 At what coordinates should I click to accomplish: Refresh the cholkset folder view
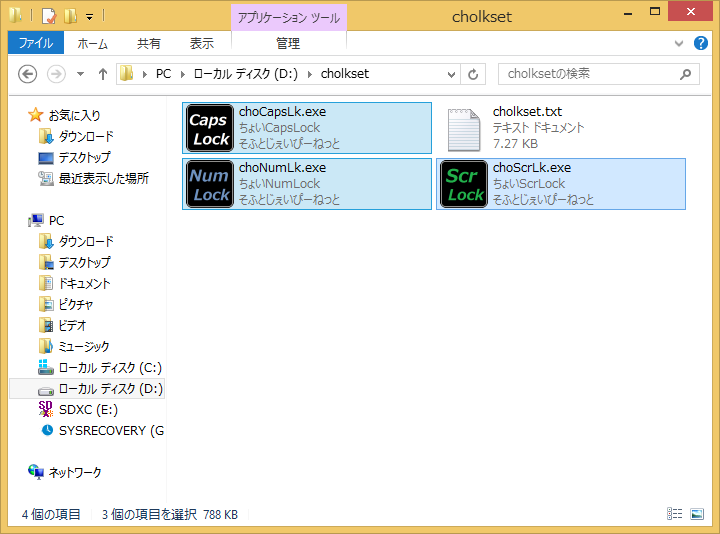pyautogui.click(x=473, y=74)
